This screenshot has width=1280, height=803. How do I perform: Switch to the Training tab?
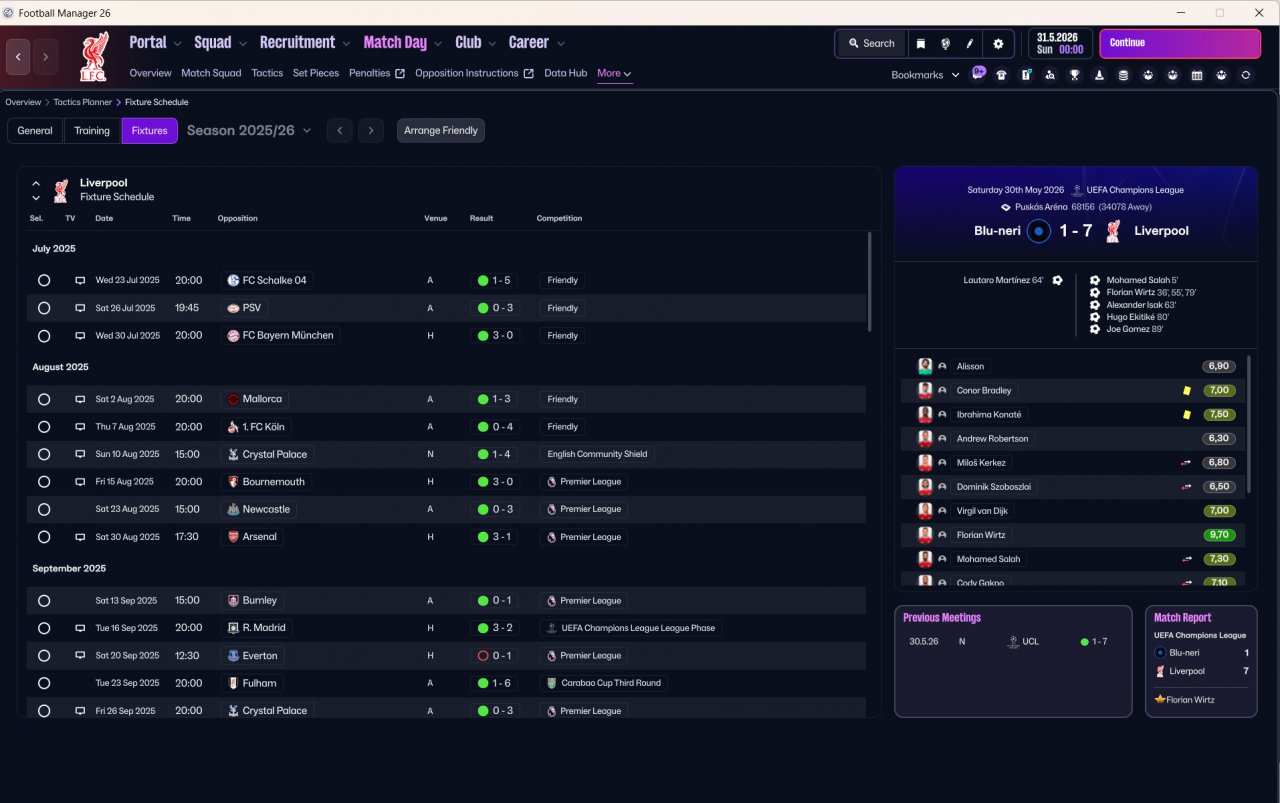[92, 131]
